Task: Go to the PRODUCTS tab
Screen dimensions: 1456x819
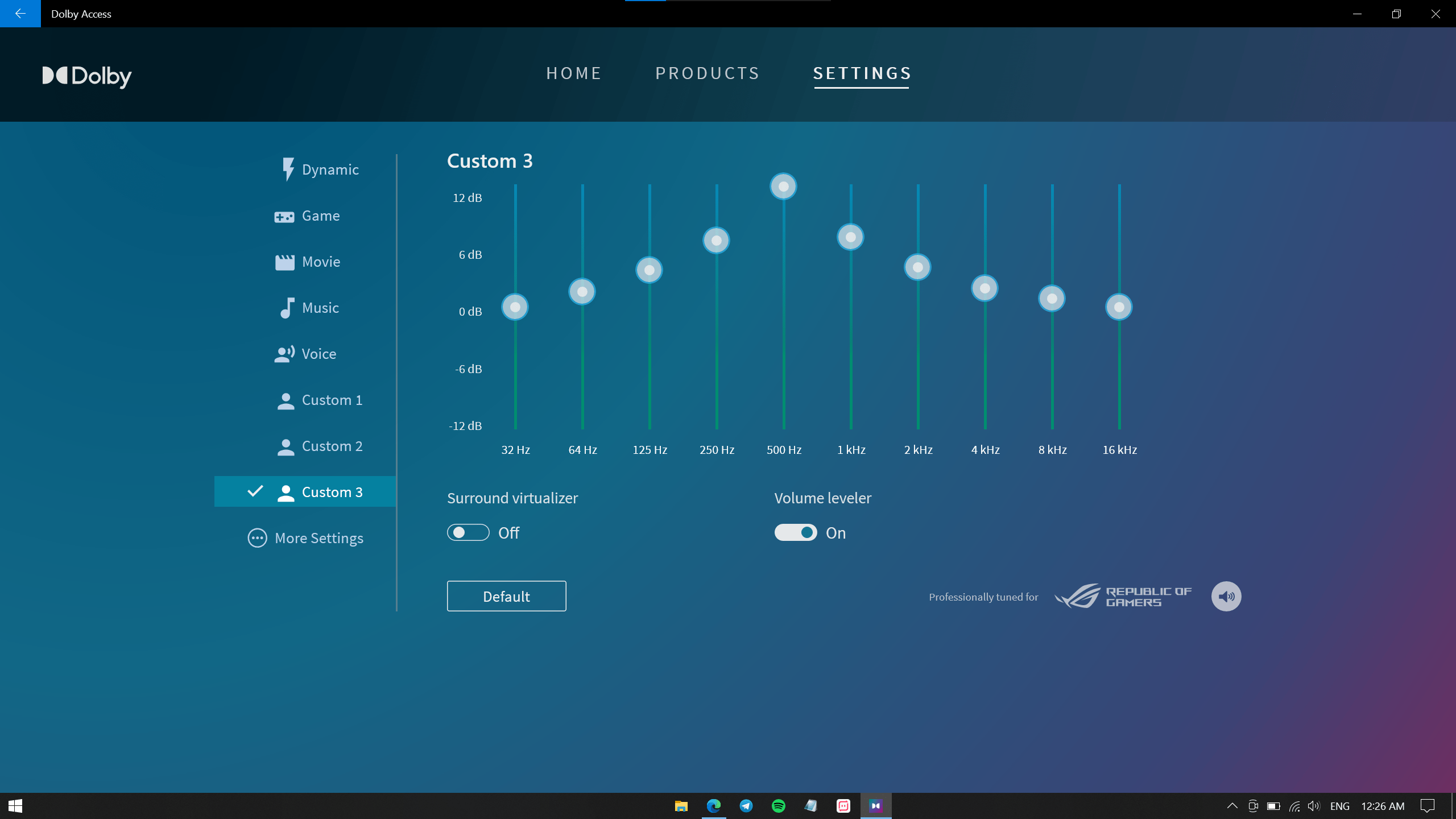Action: [x=707, y=73]
